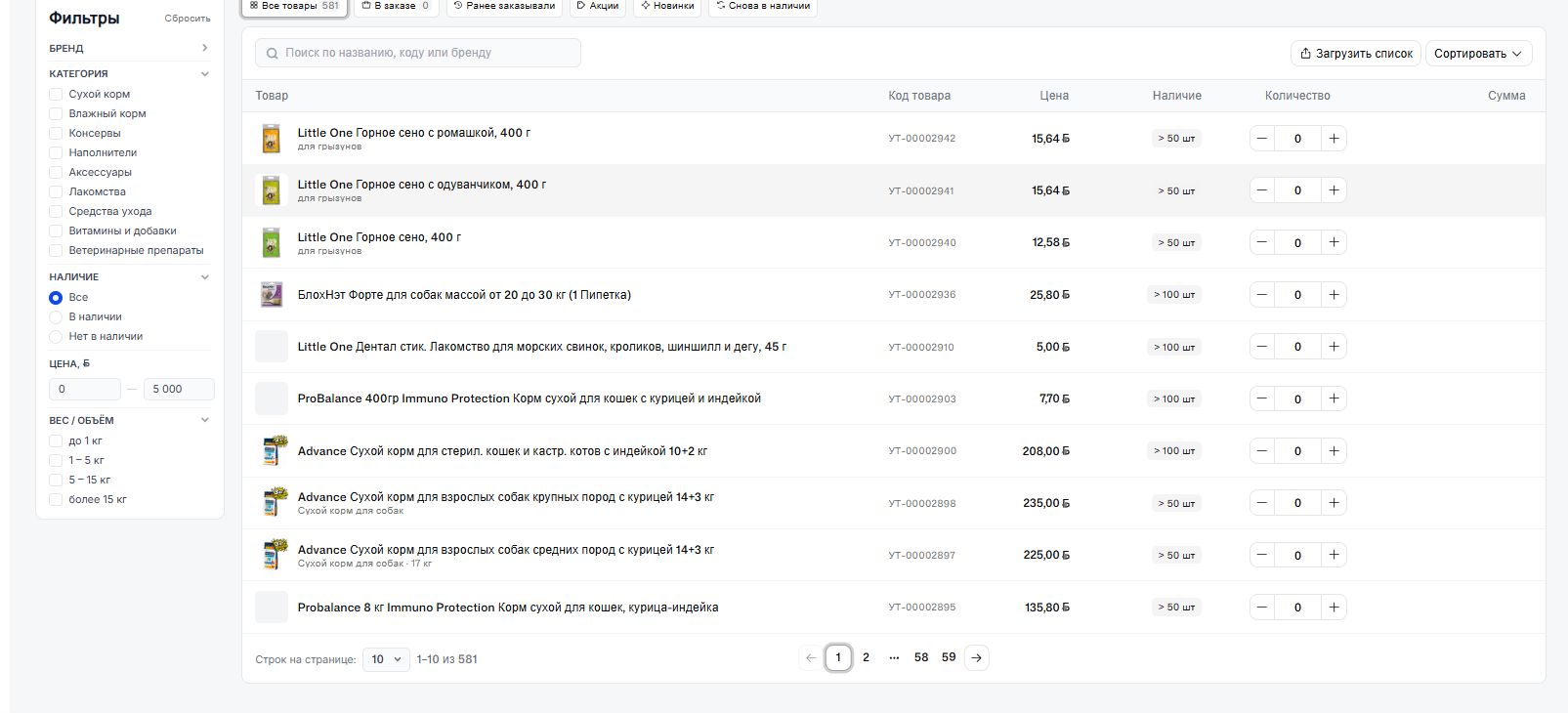Click the search magnifier icon
Screen dimensions: 1568x713
click(x=273, y=54)
